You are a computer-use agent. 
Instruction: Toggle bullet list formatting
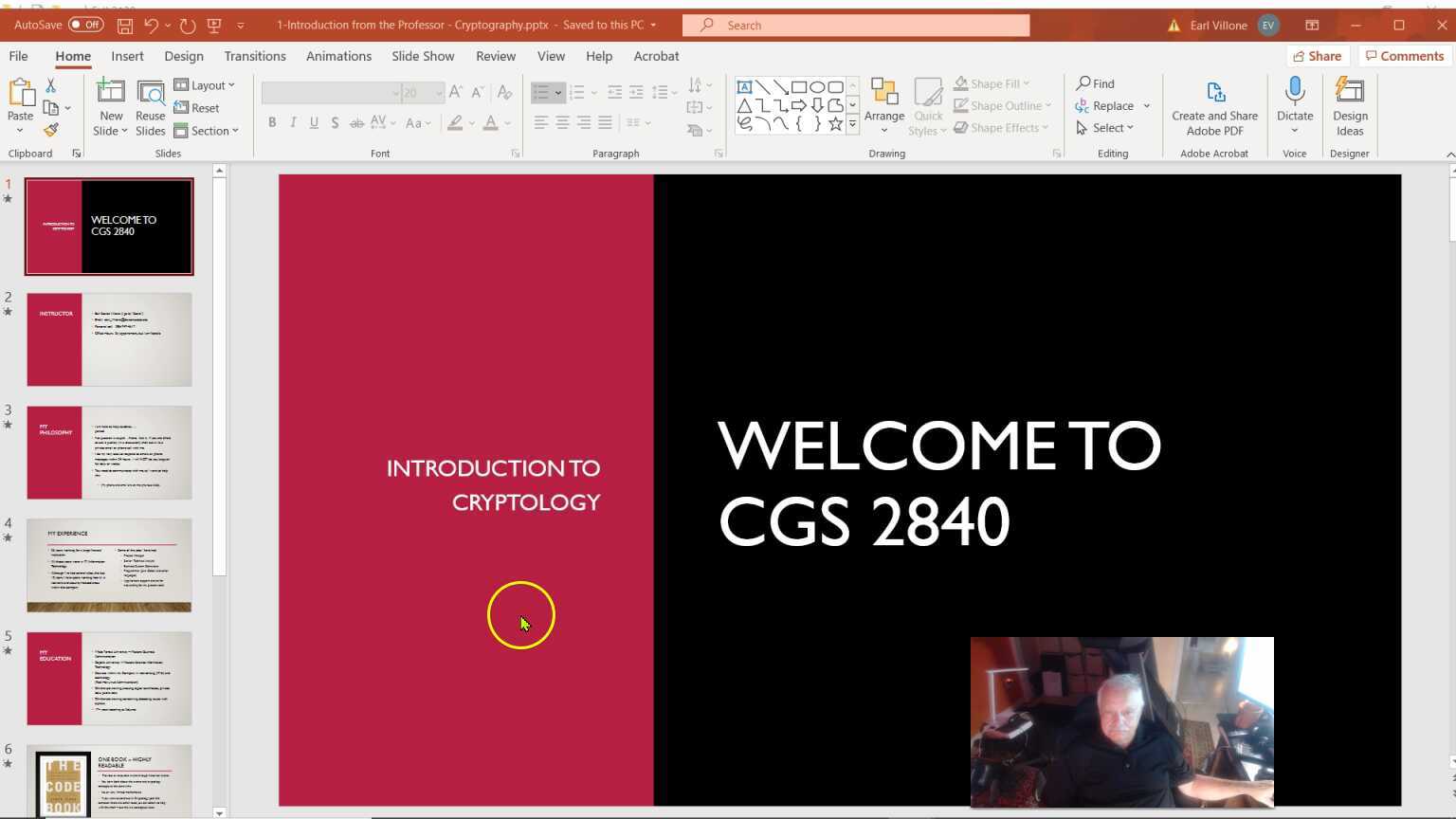pyautogui.click(x=542, y=92)
